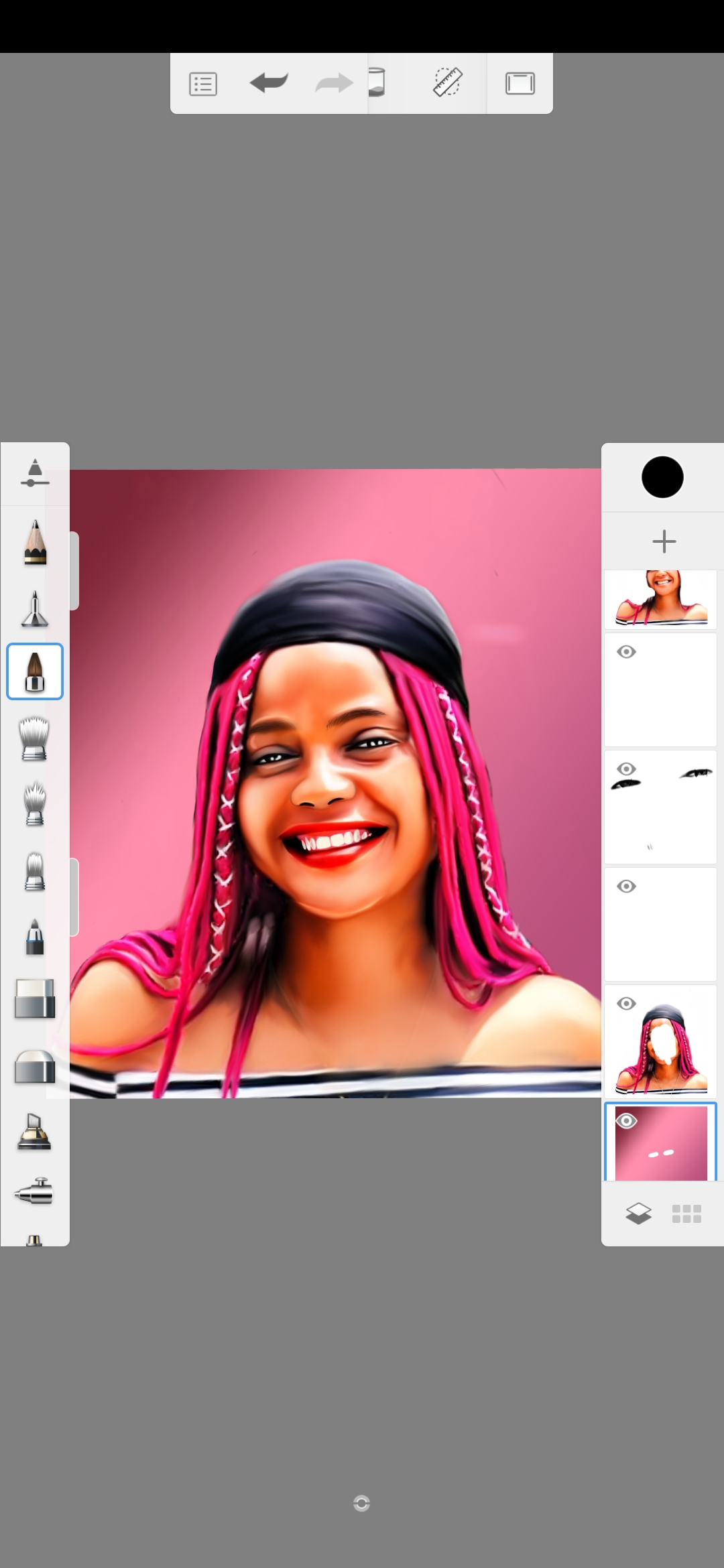Hide the blank layer above eyebrows layer

pyautogui.click(x=627, y=652)
